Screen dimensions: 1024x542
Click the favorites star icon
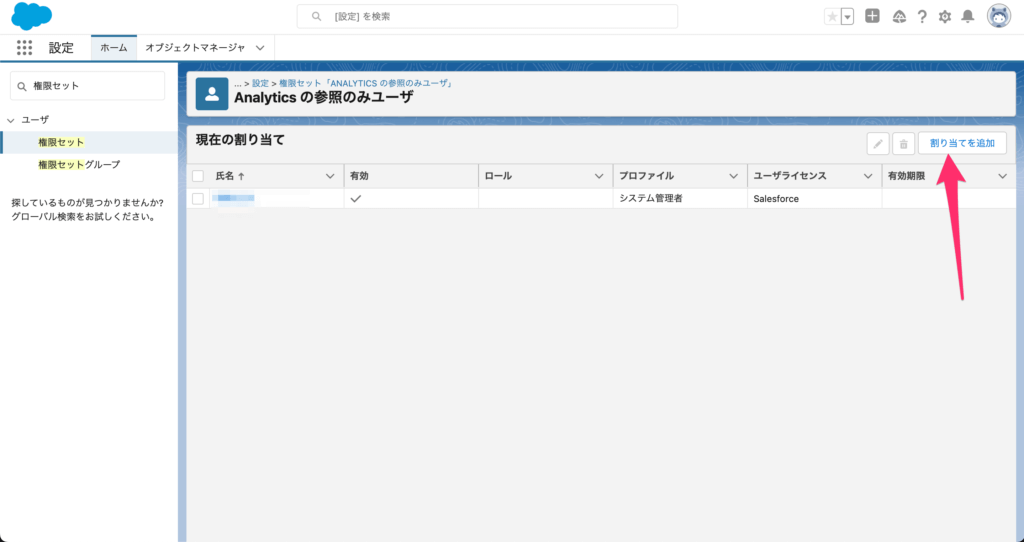coord(832,17)
